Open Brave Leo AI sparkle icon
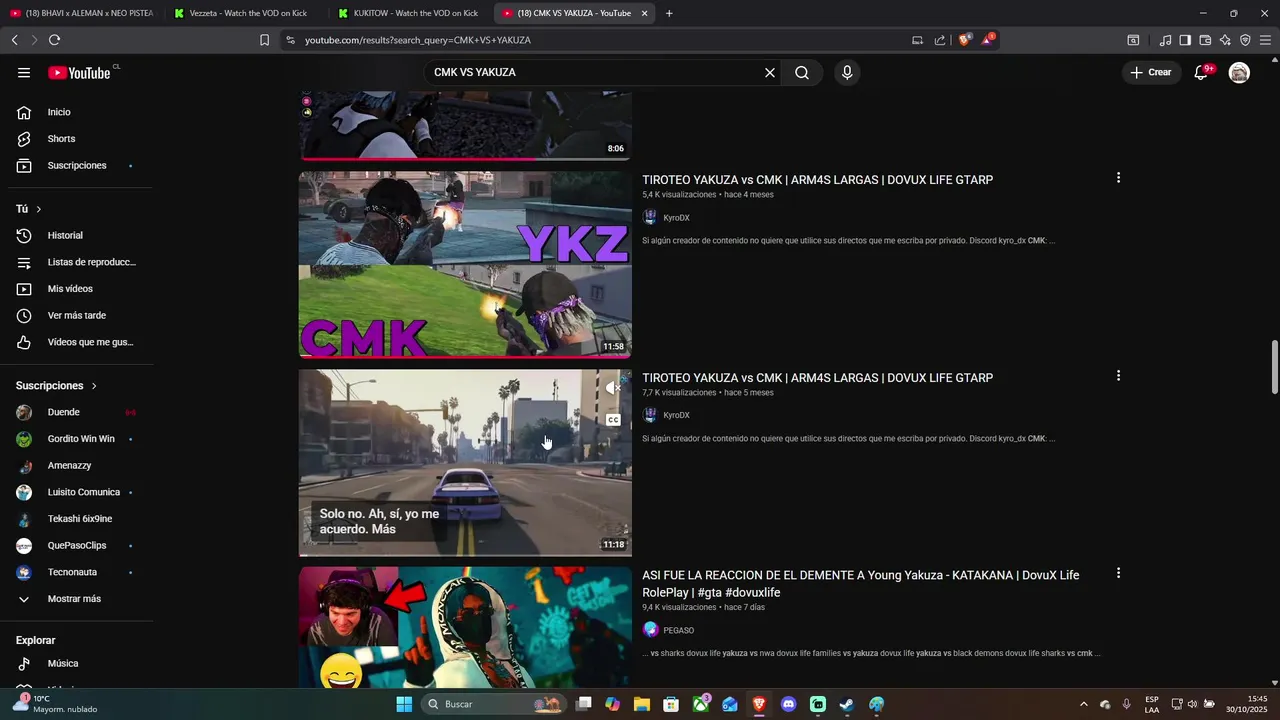 (x=1225, y=40)
